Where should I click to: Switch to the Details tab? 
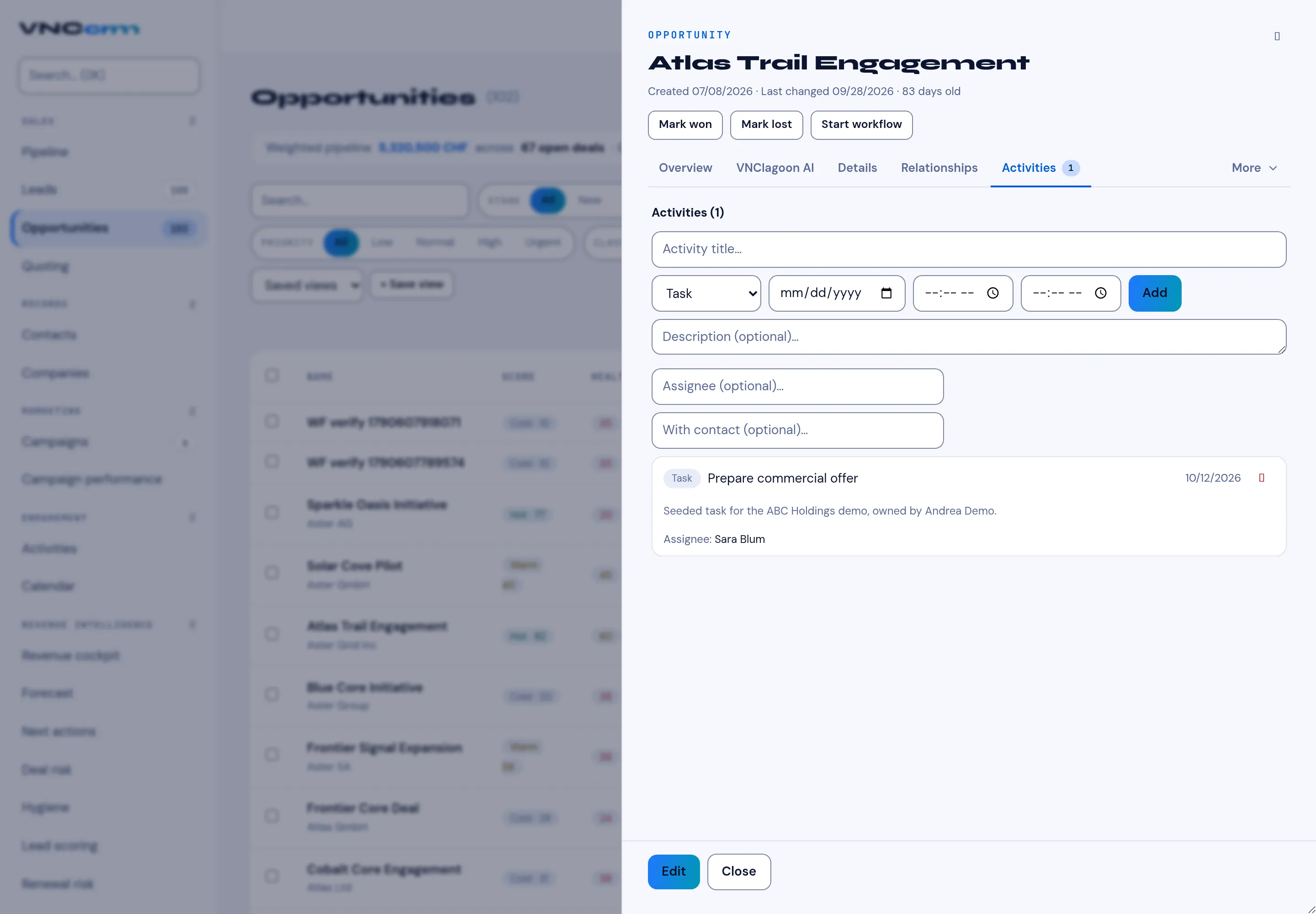pos(857,168)
